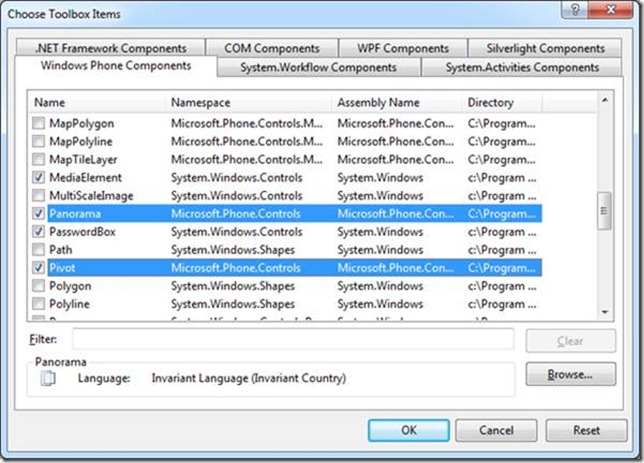Viewport: 644px width, 463px height.
Task: Sort by the Namespace column header
Action: [x=248, y=102]
